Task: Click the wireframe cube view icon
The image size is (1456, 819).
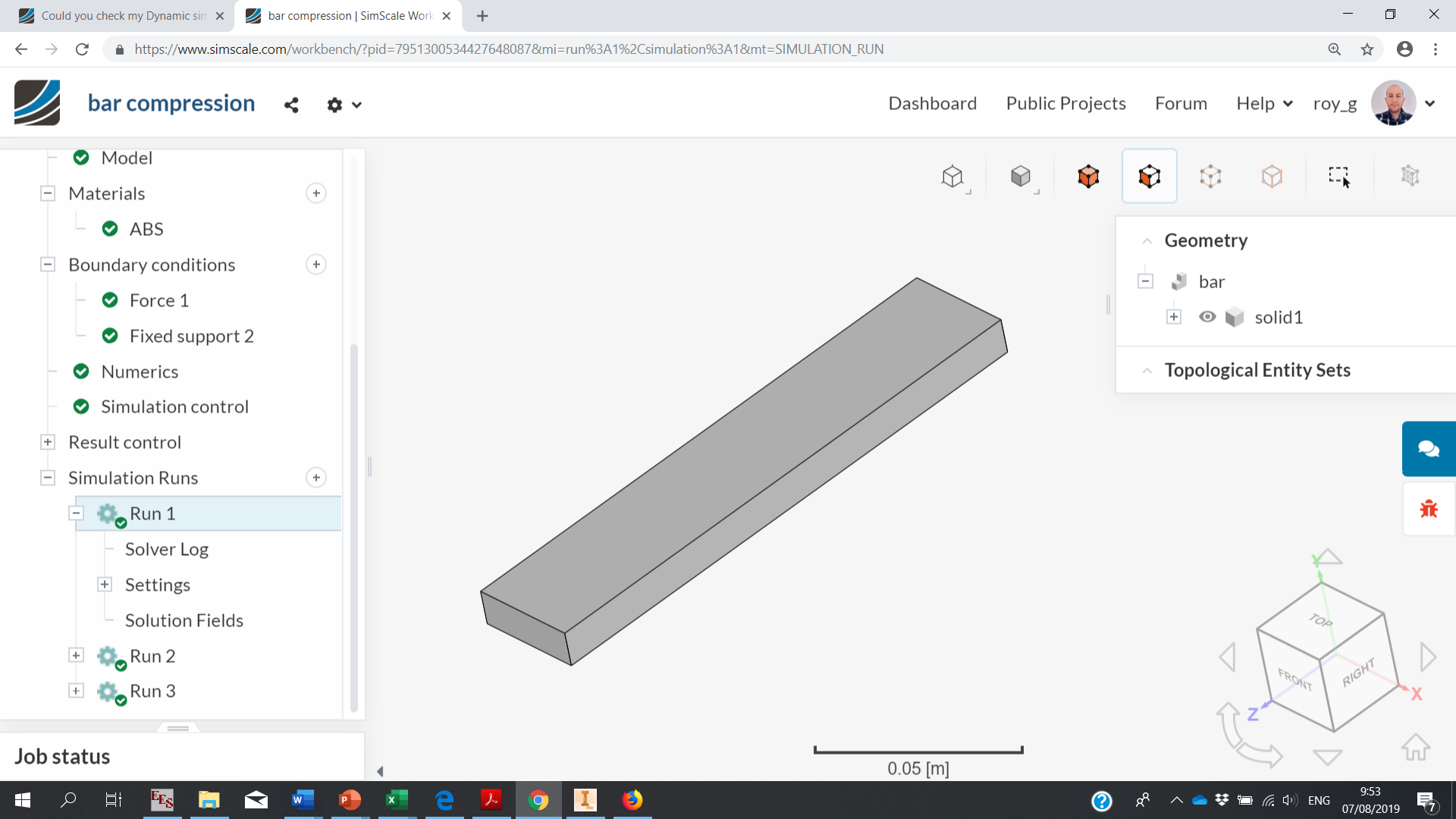Action: click(x=952, y=176)
